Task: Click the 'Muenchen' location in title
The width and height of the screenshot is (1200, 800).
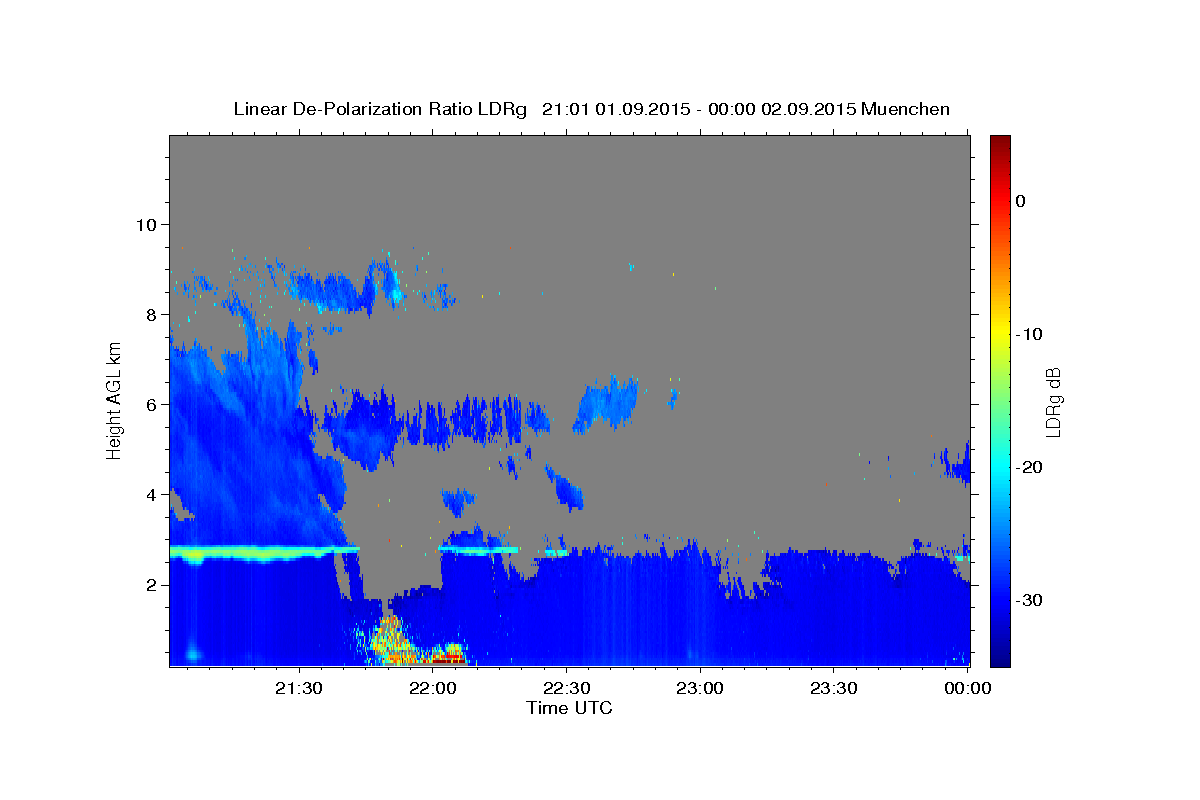Action: pos(906,109)
